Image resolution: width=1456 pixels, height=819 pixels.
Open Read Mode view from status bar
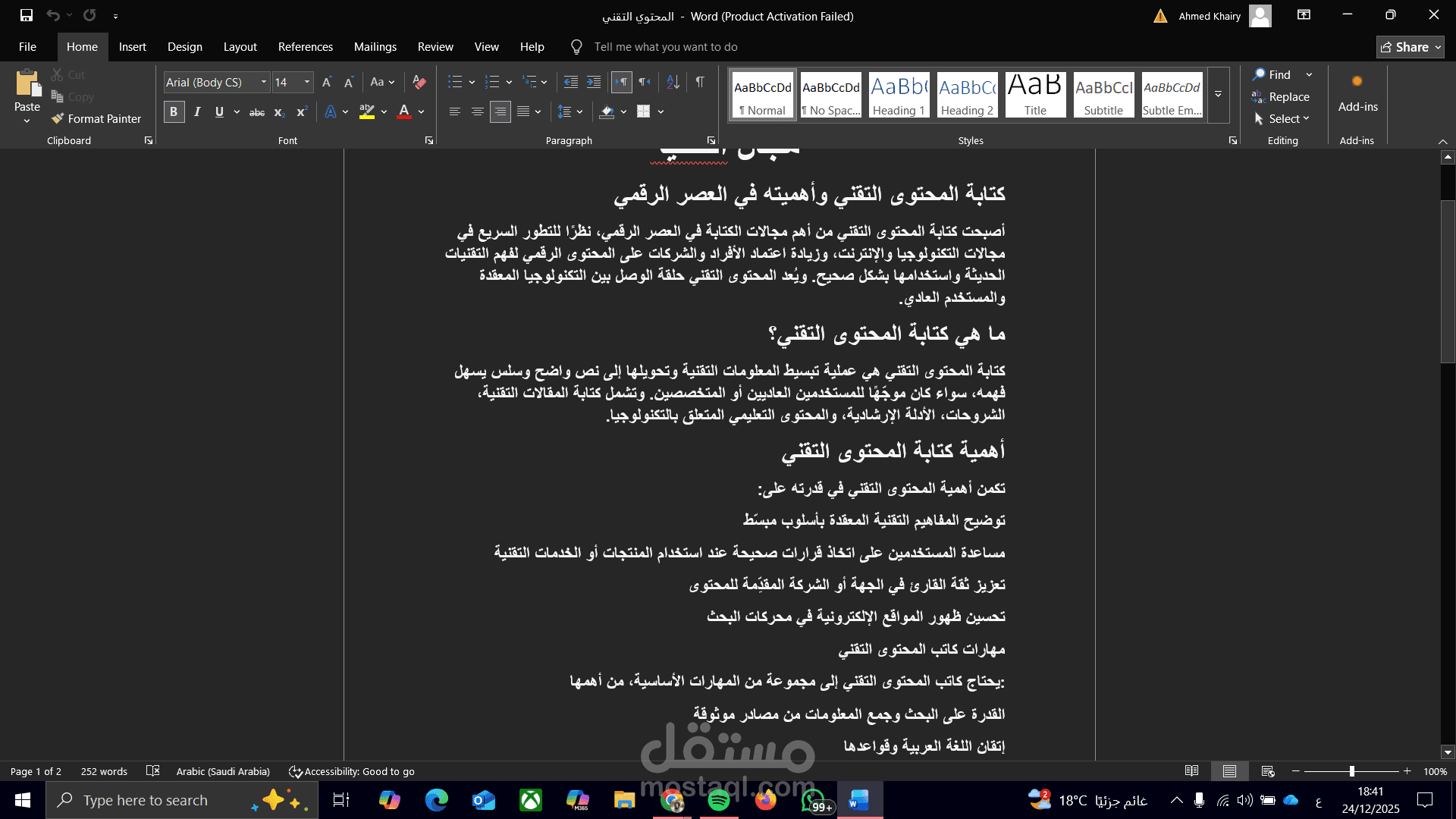click(x=1191, y=771)
